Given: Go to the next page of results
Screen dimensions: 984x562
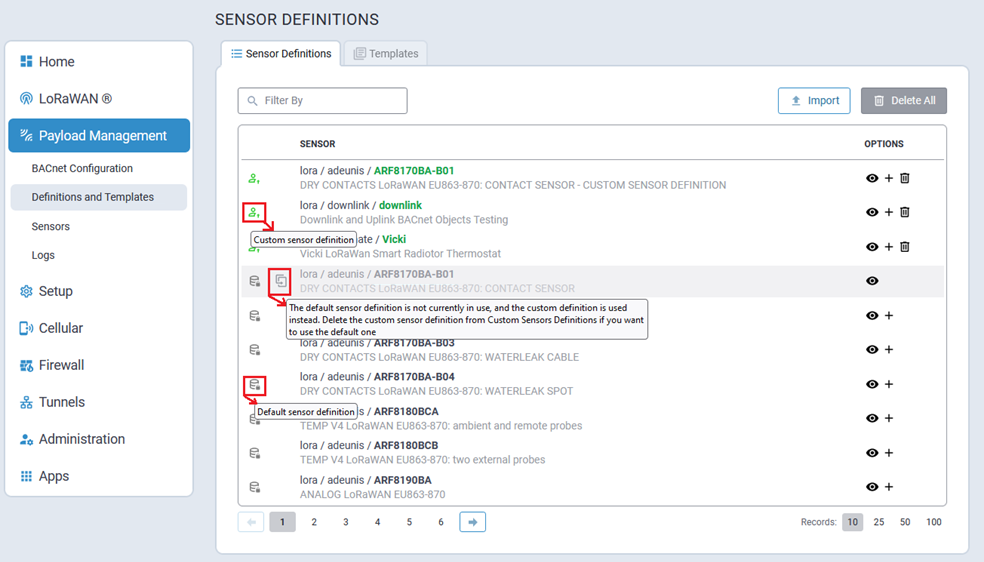Looking at the screenshot, I should (x=472, y=522).
